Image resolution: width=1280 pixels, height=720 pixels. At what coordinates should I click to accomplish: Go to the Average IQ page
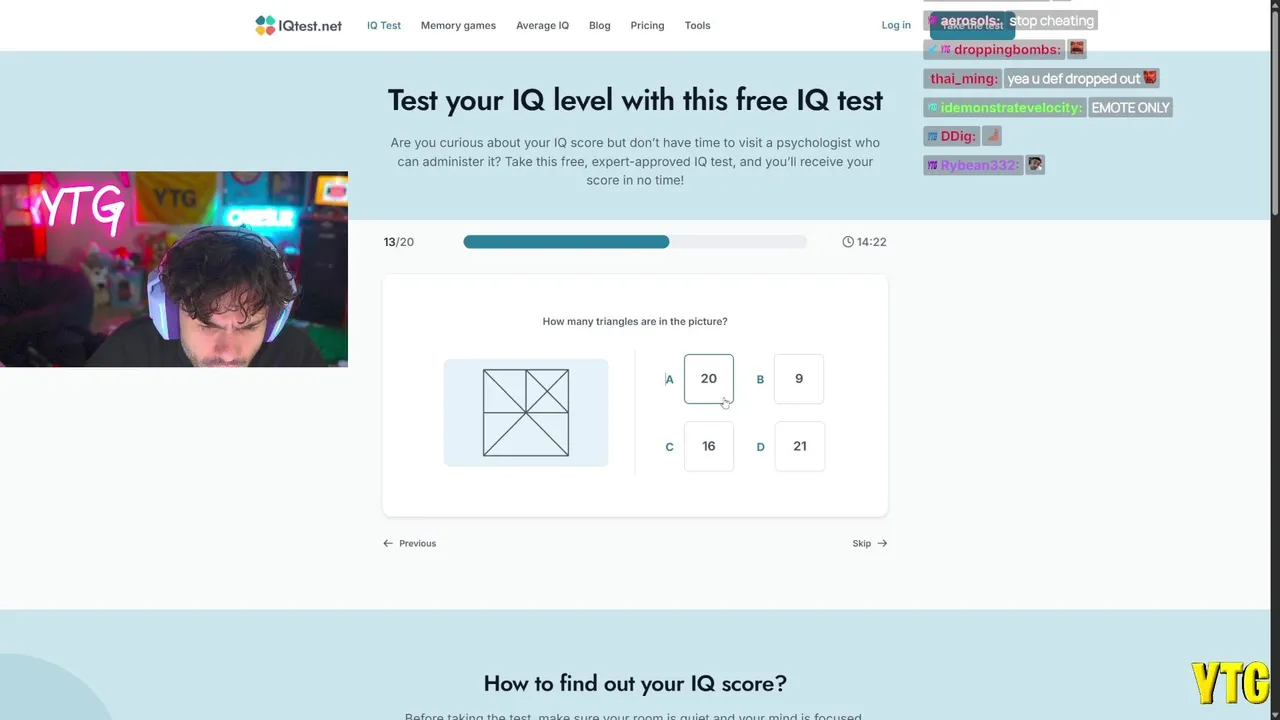pos(542,25)
